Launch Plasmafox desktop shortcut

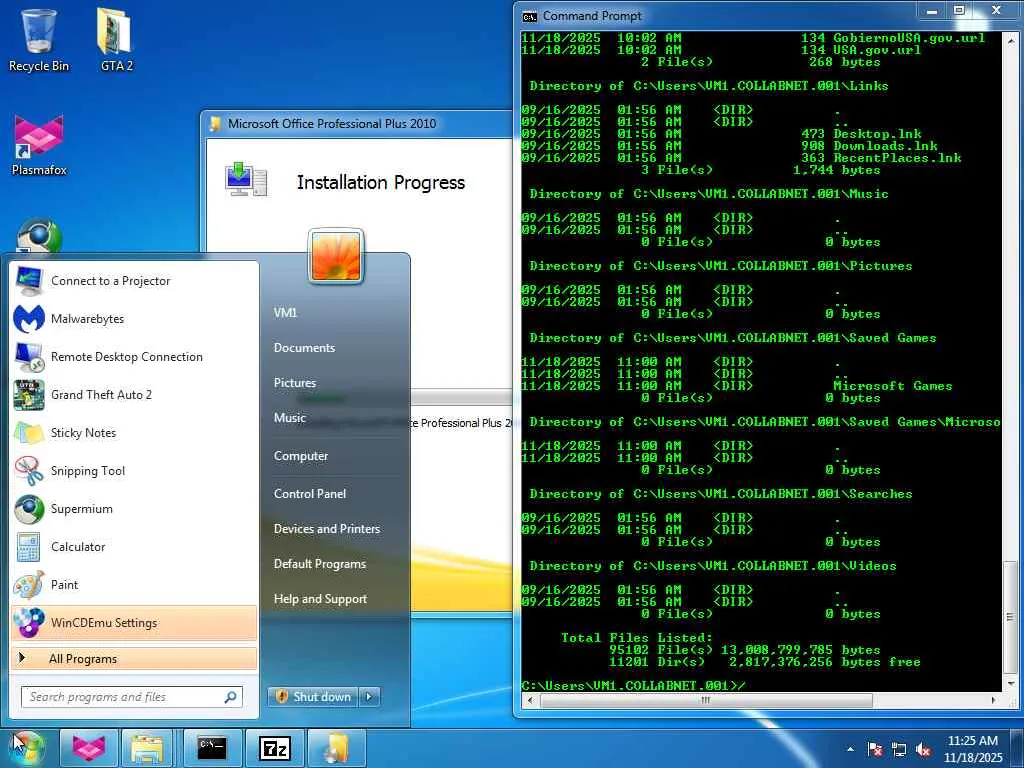pos(39,145)
